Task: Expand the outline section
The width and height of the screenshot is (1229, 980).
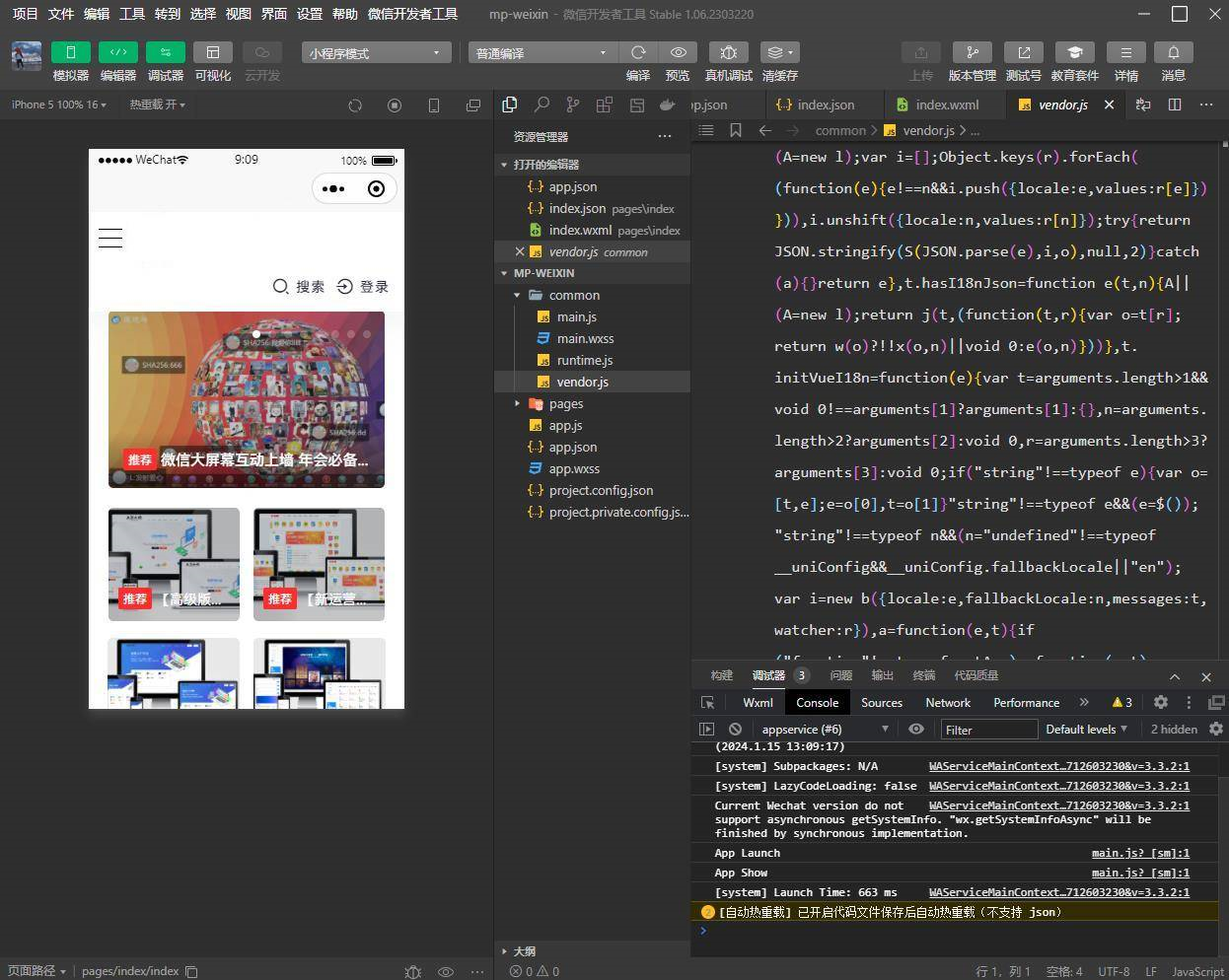Action: click(592, 951)
